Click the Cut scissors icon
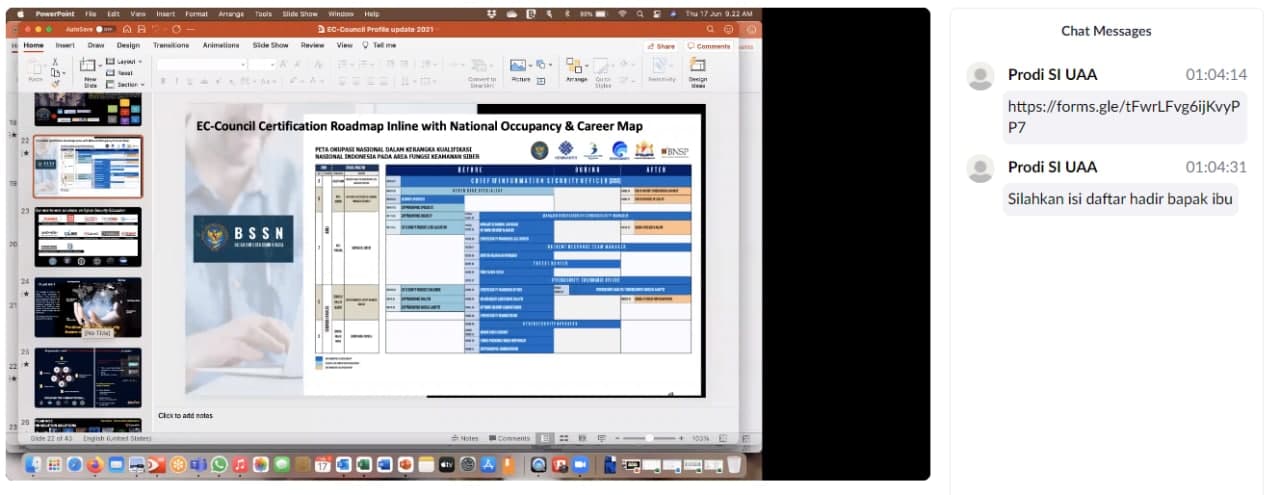The height and width of the screenshot is (495, 1280). [x=56, y=62]
